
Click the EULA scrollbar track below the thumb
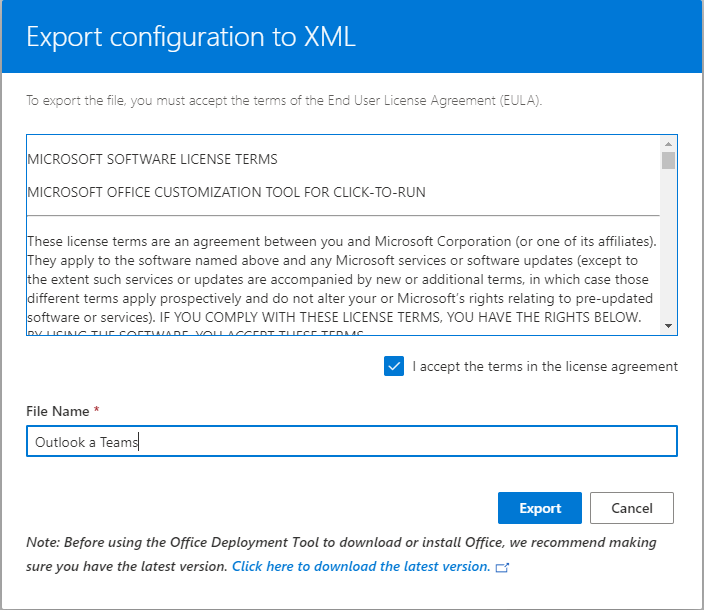pyautogui.click(x=668, y=245)
